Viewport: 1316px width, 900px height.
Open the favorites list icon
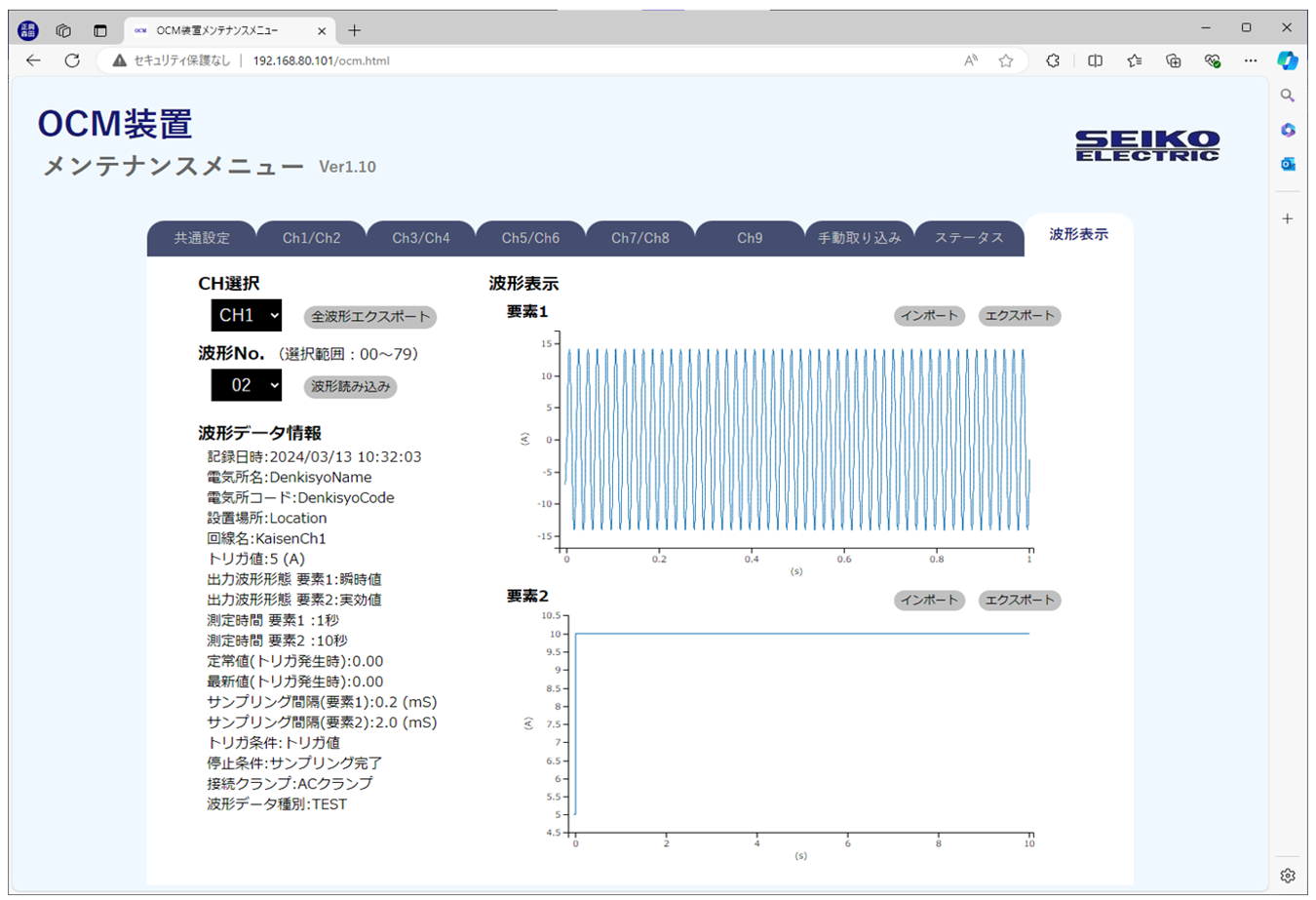pyautogui.click(x=1135, y=60)
